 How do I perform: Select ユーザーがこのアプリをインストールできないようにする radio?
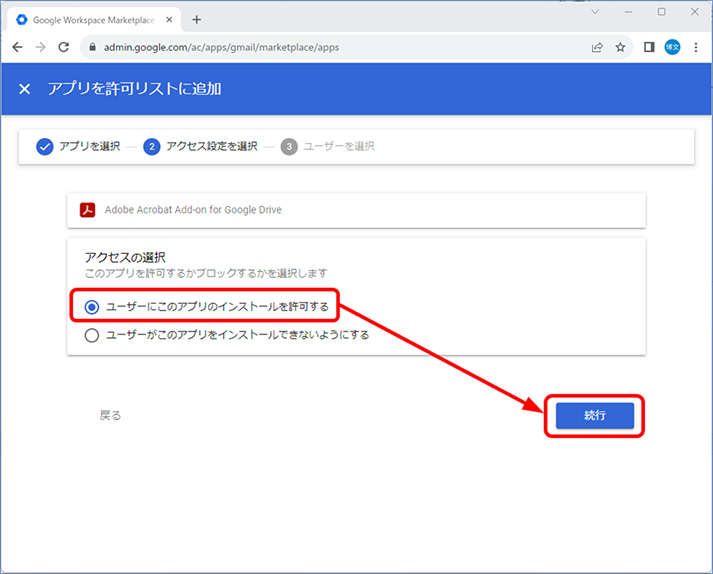click(92, 336)
